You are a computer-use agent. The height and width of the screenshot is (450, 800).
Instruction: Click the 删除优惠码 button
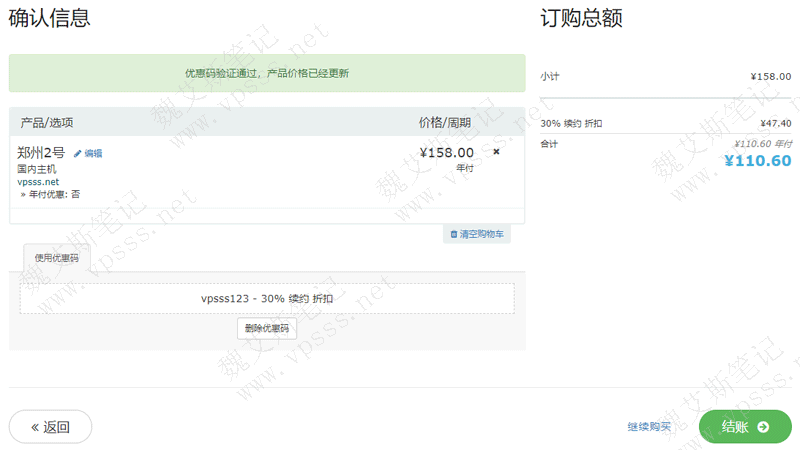[267, 328]
